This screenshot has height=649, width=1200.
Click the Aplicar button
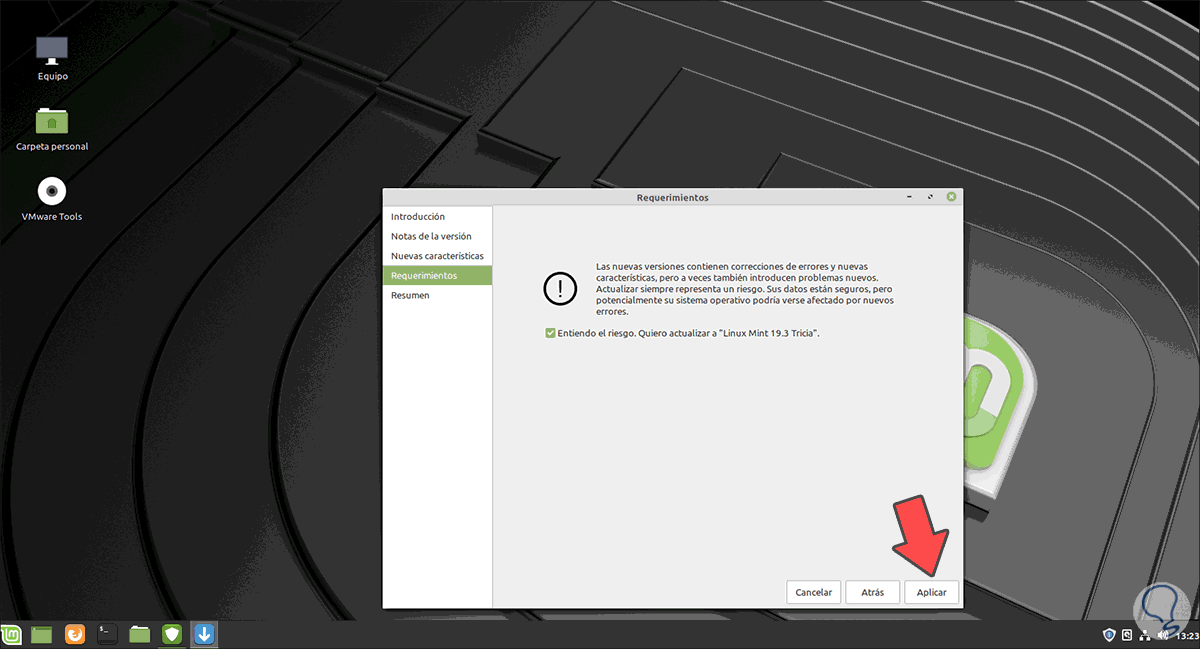point(931,592)
